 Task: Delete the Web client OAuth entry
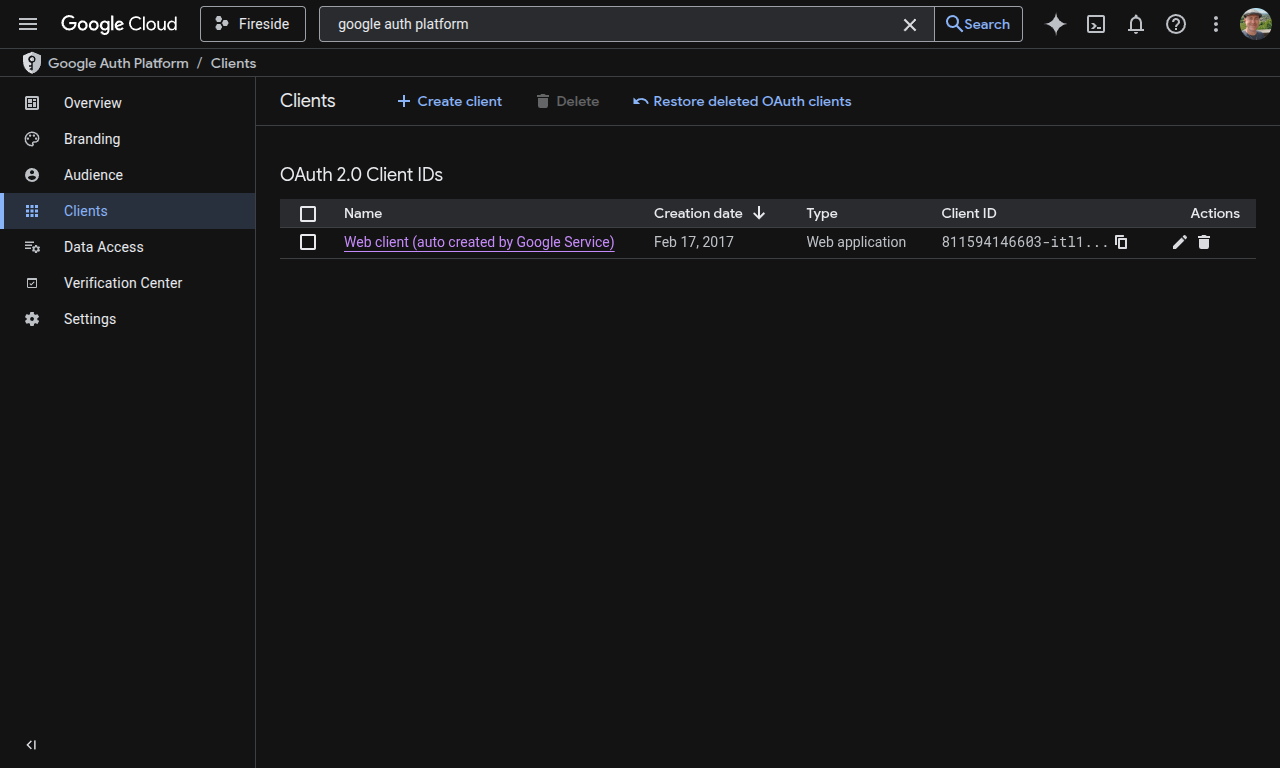(x=1204, y=242)
